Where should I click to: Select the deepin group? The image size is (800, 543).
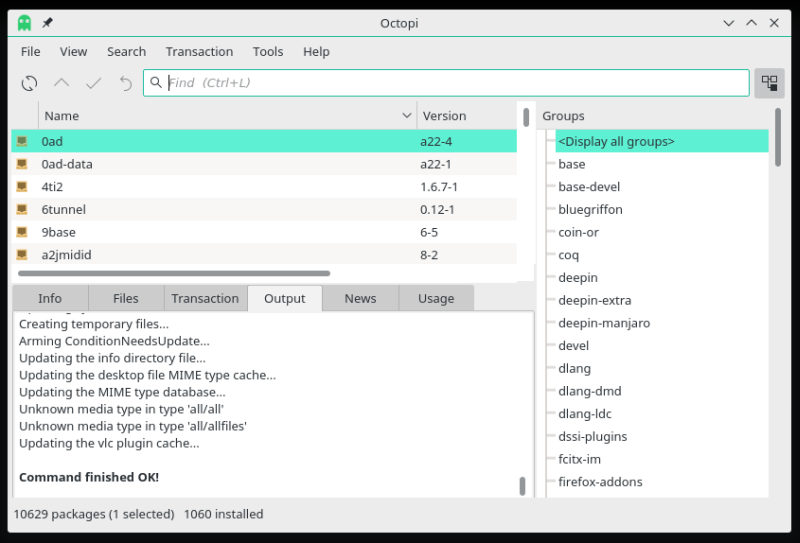pos(578,278)
